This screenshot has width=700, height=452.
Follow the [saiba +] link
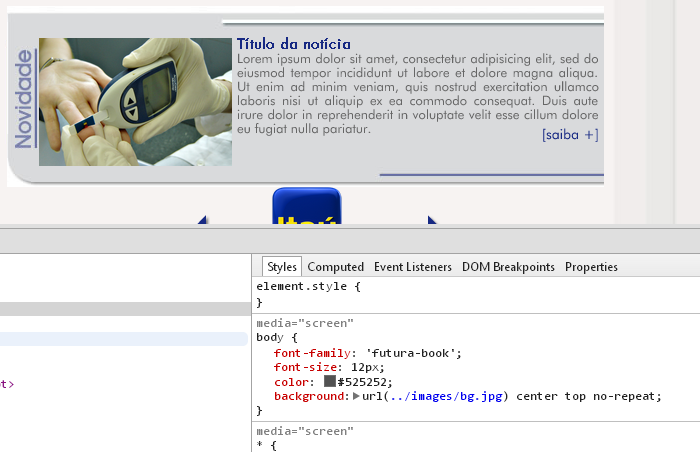[569, 135]
